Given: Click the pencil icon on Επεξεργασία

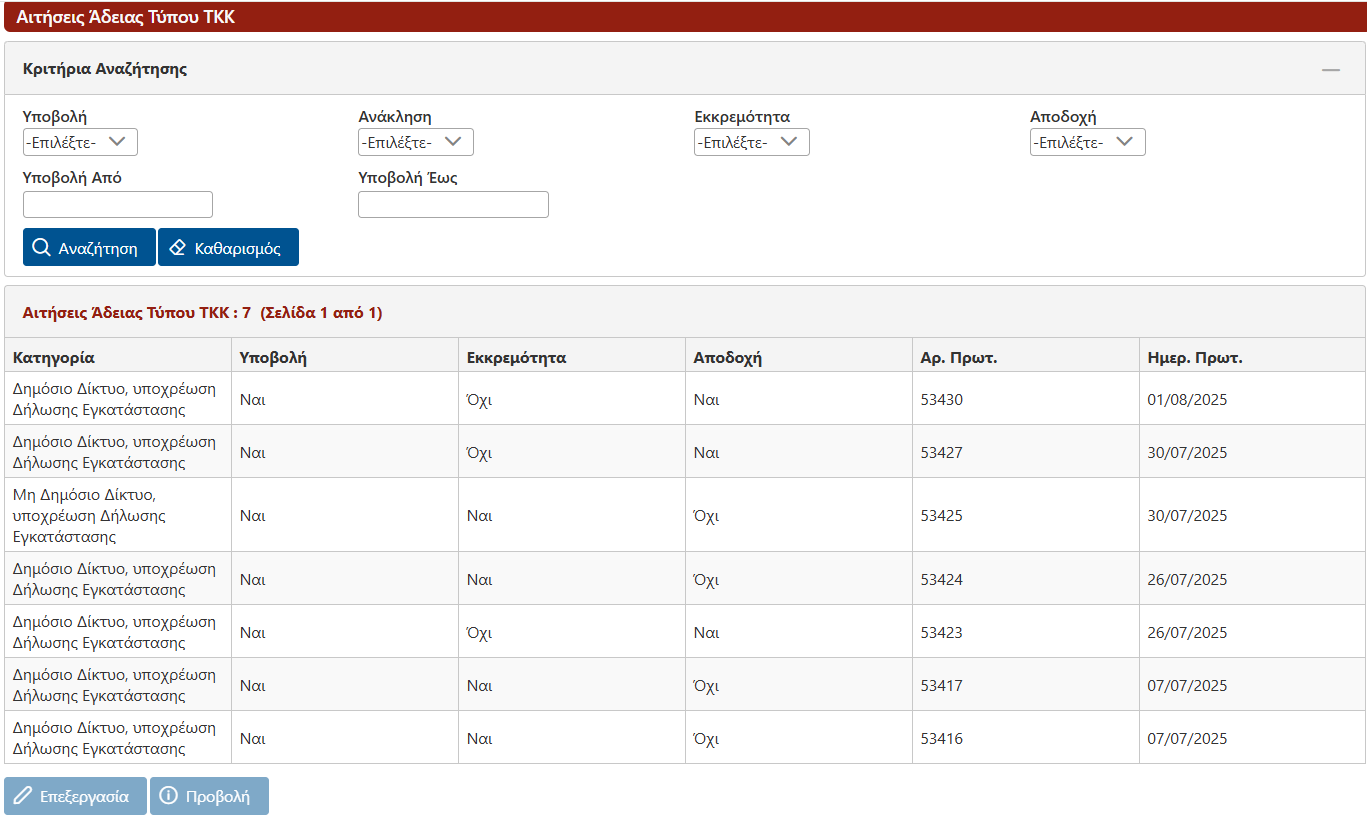Looking at the screenshot, I should 21,796.
